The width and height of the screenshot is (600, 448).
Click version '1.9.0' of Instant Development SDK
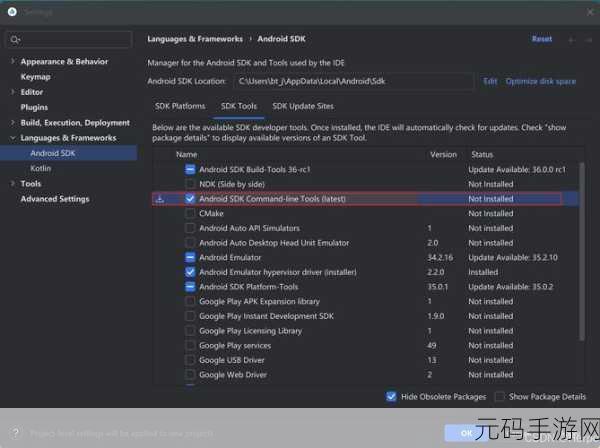click(x=436, y=316)
